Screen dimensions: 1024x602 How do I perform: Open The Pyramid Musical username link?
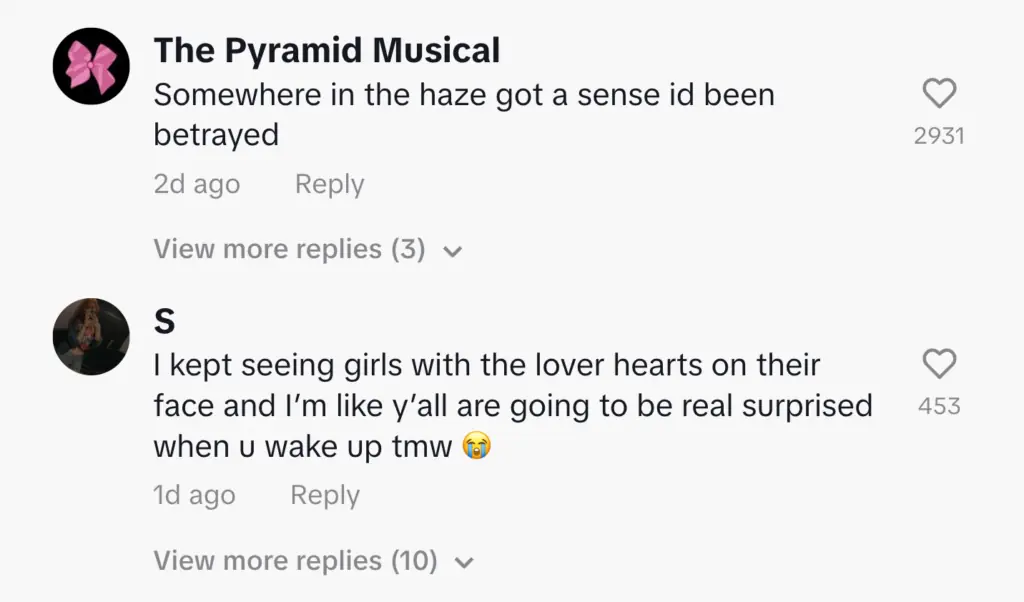click(x=327, y=50)
